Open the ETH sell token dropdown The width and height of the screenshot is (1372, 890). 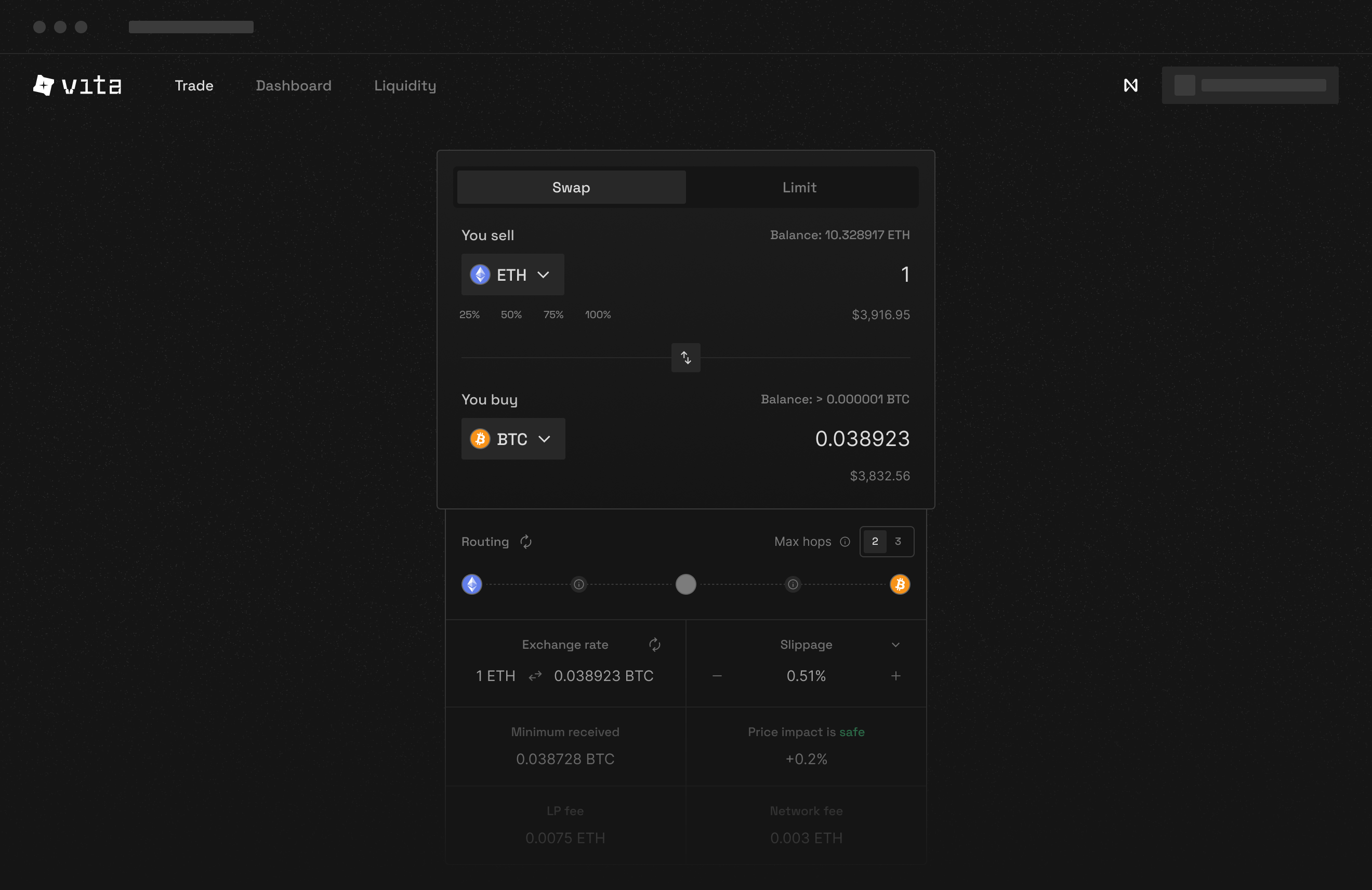(x=512, y=274)
